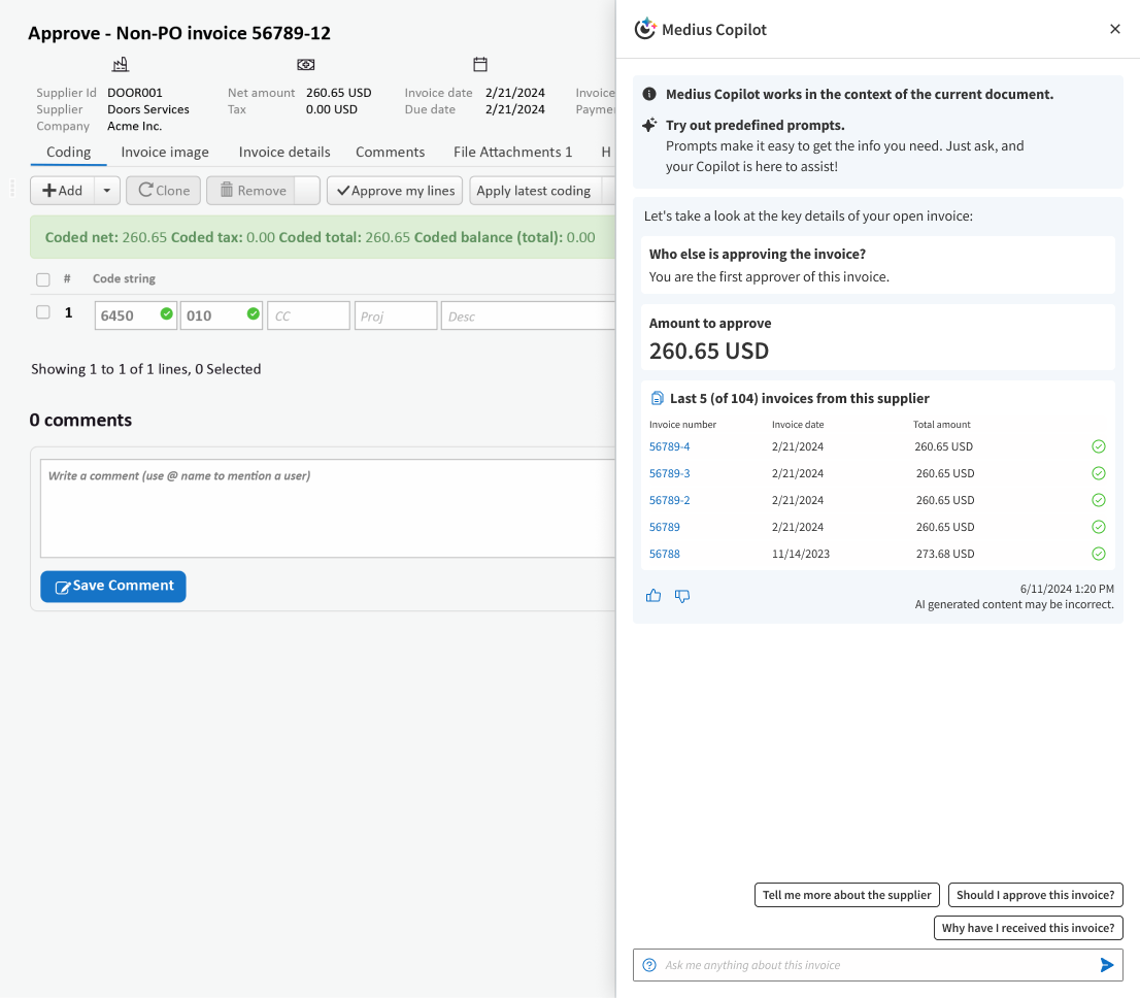Click Why have I received this invoice prompt
This screenshot has height=998, width=1140.
1028,927
